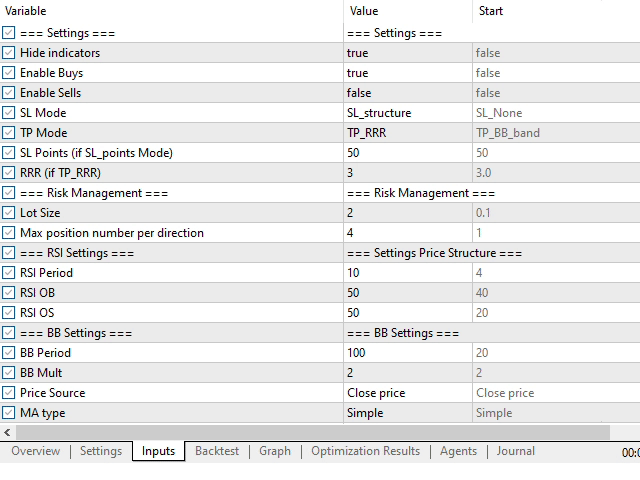Toggle the SL Points checkbox
The width and height of the screenshot is (640, 480).
(x=9, y=153)
